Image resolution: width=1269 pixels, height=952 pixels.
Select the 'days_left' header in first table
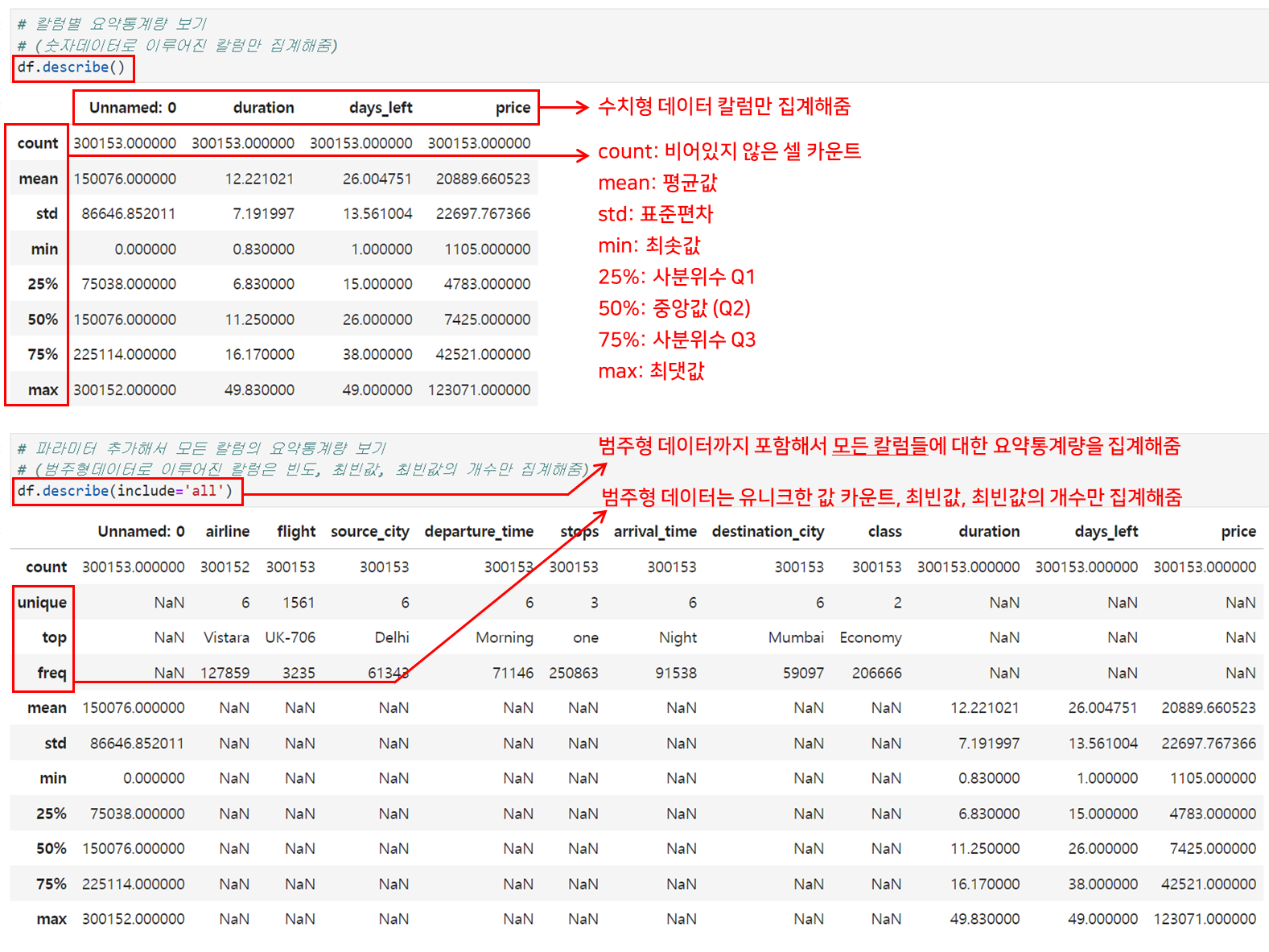click(x=381, y=108)
